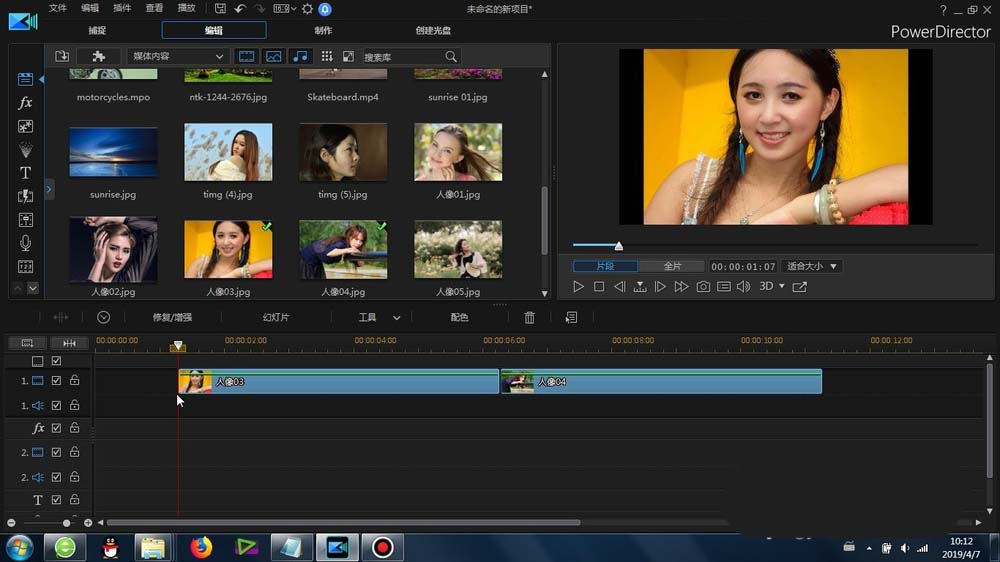Open the Title room (T icon)
The width and height of the screenshot is (1000, 562).
point(25,173)
